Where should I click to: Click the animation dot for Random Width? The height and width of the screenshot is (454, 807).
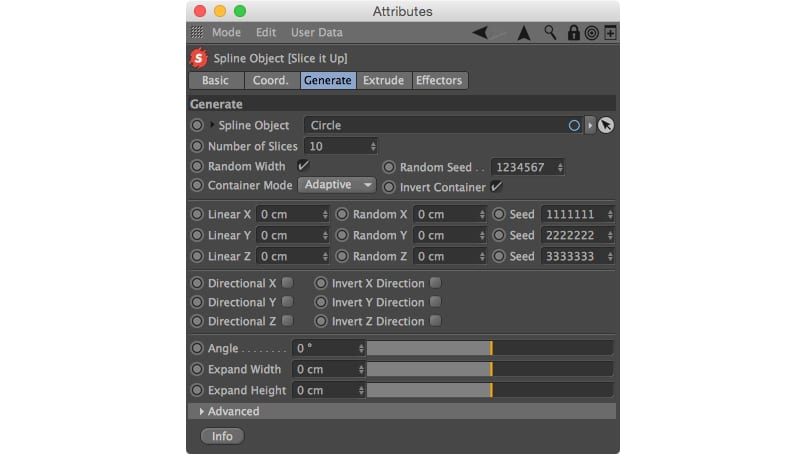[197, 166]
